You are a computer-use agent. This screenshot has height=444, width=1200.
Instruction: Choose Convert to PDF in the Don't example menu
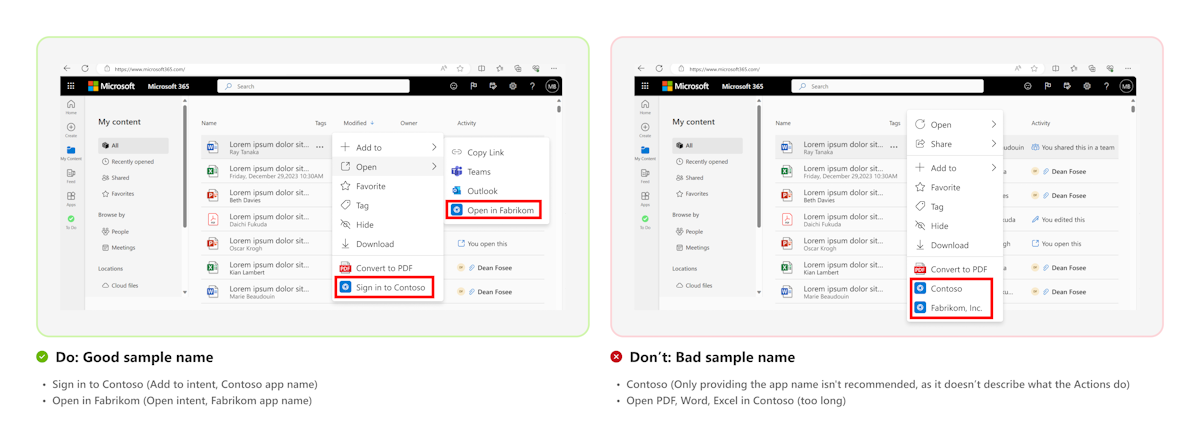tap(951, 269)
